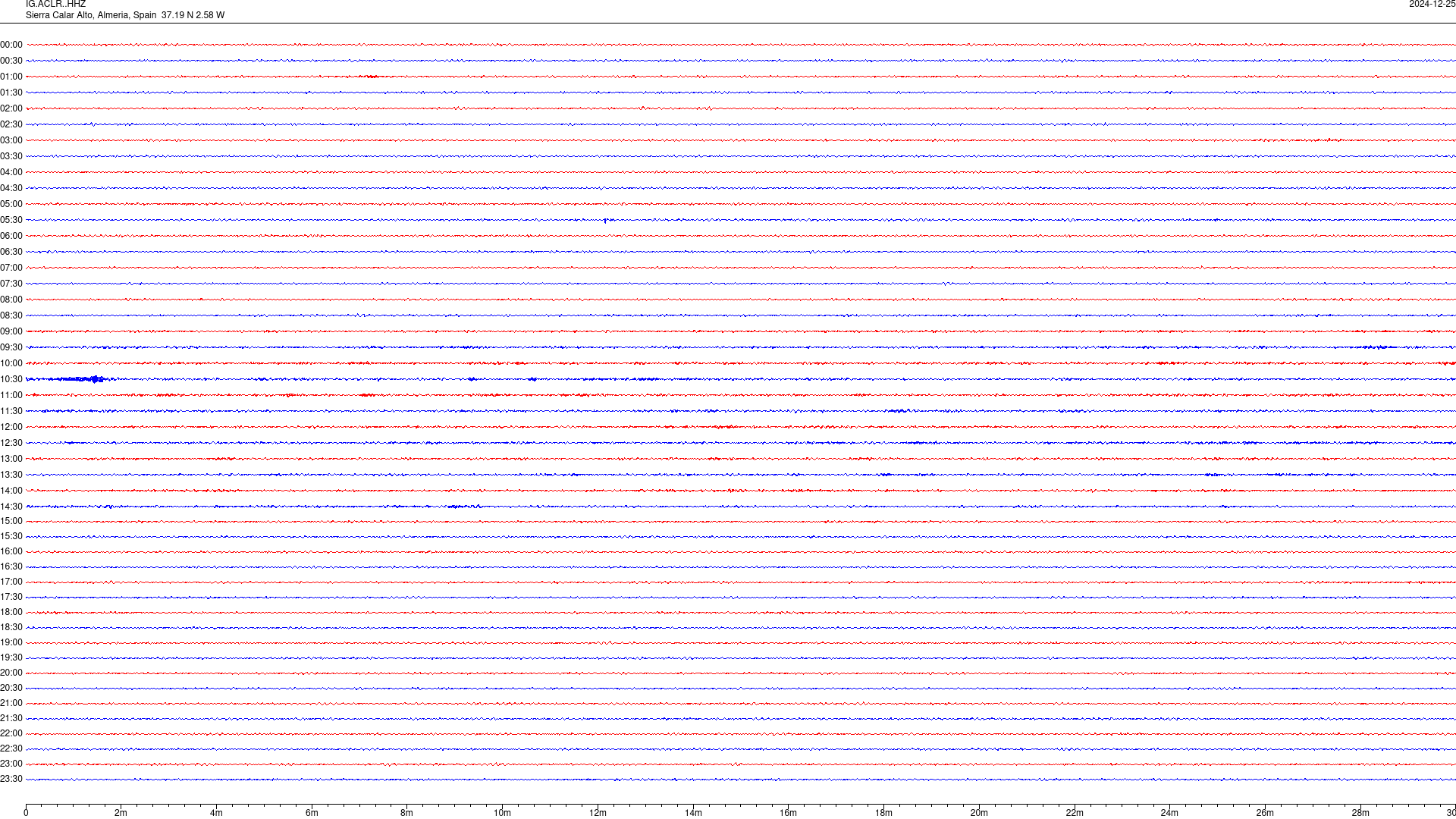Select the 00:00 trace time label

tap(11, 45)
